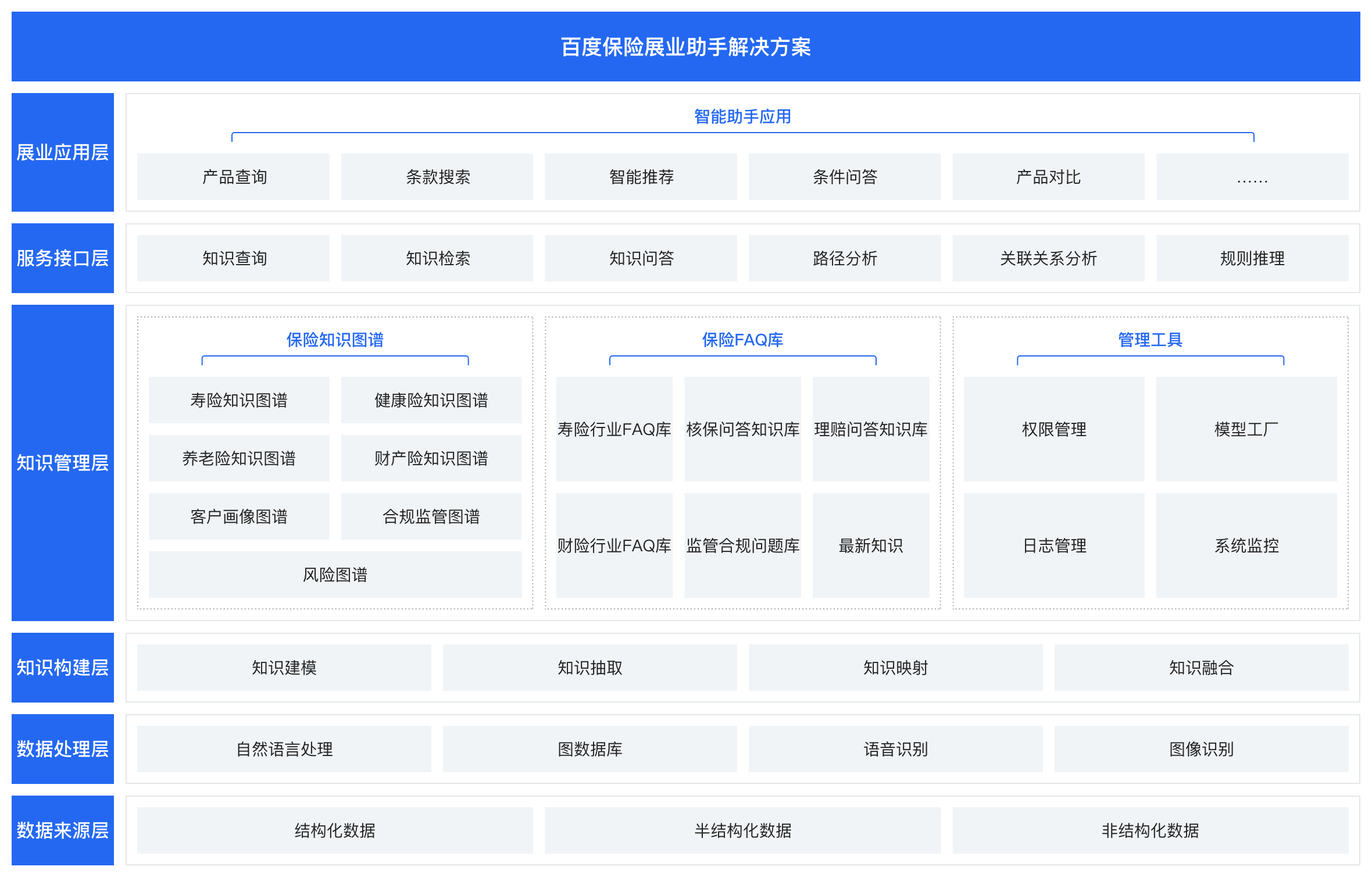Click the 保险知识图谱 section heading
The height and width of the screenshot is (877, 1372).
coord(335,340)
